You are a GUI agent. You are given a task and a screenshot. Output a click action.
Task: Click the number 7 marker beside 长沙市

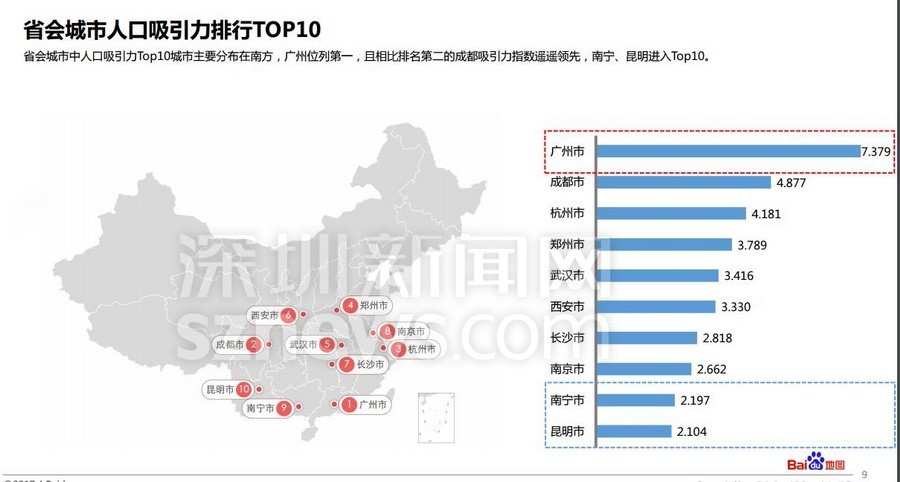coord(346,365)
